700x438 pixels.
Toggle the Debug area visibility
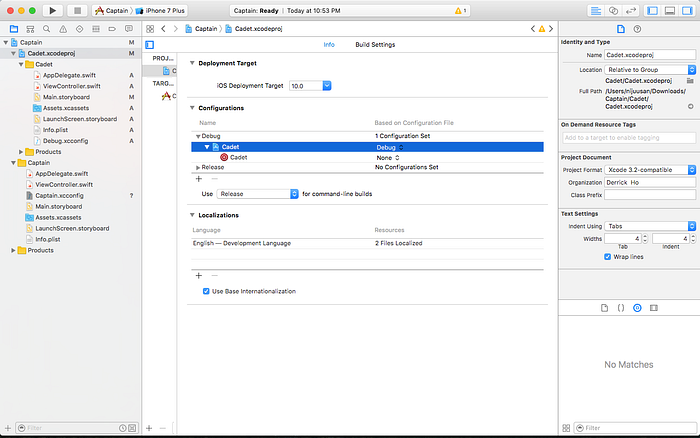(x=670, y=11)
